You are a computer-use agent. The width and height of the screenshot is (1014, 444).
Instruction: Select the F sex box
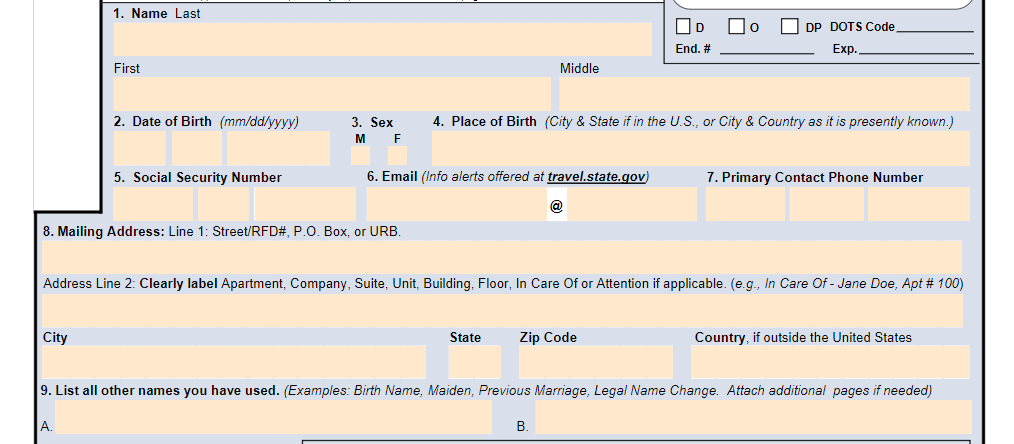coord(397,155)
